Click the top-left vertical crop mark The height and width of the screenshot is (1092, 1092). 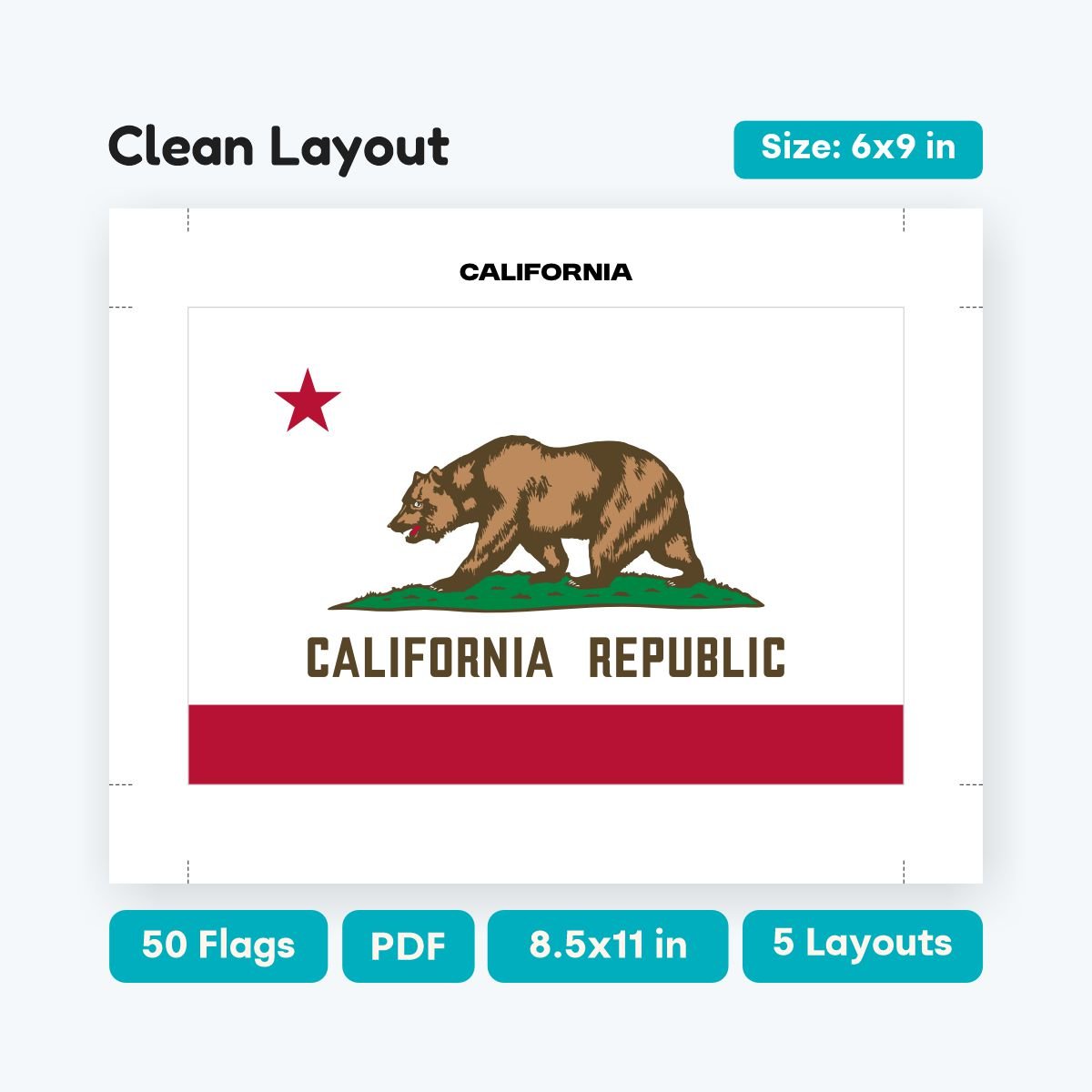click(188, 220)
